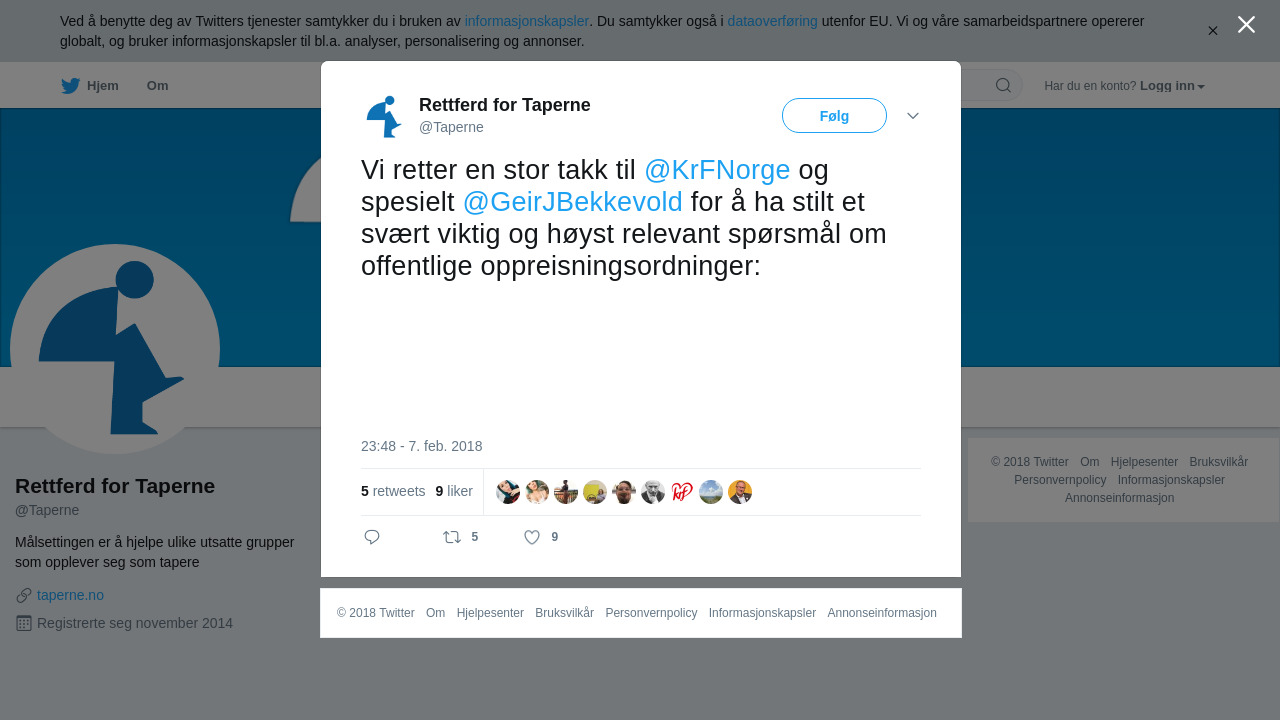Dismiss the cookie notice small X
Image resolution: width=1280 pixels, height=720 pixels.
pos(1213,31)
